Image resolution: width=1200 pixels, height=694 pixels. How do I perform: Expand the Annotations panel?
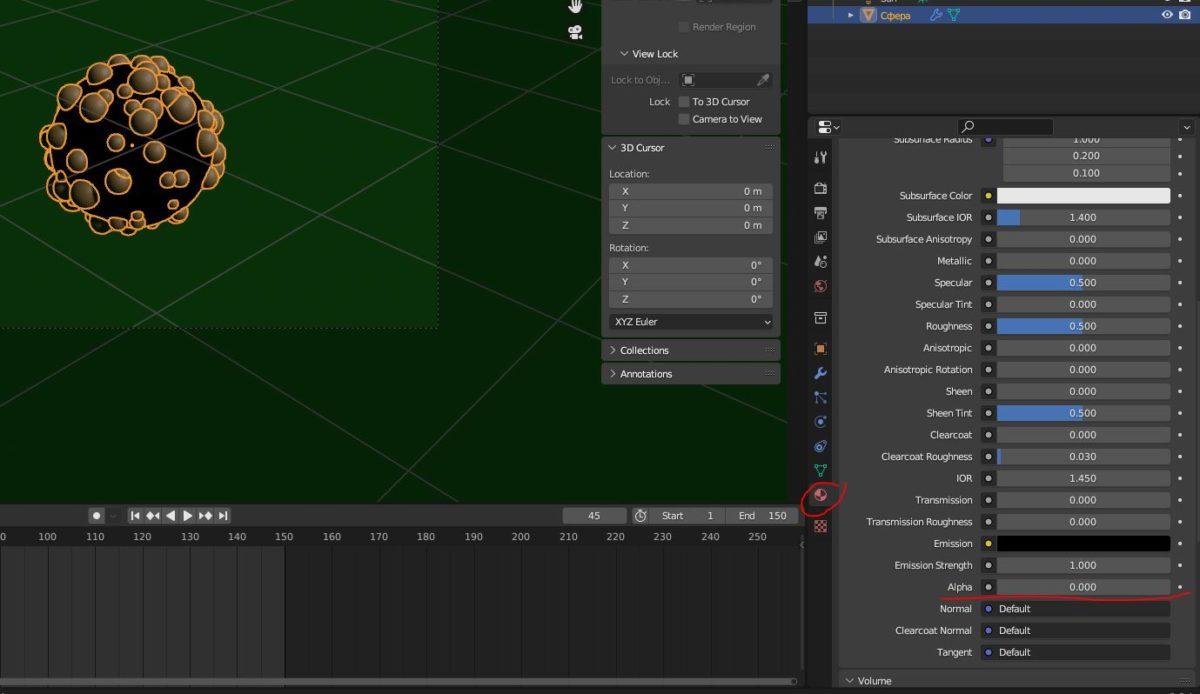click(612, 374)
